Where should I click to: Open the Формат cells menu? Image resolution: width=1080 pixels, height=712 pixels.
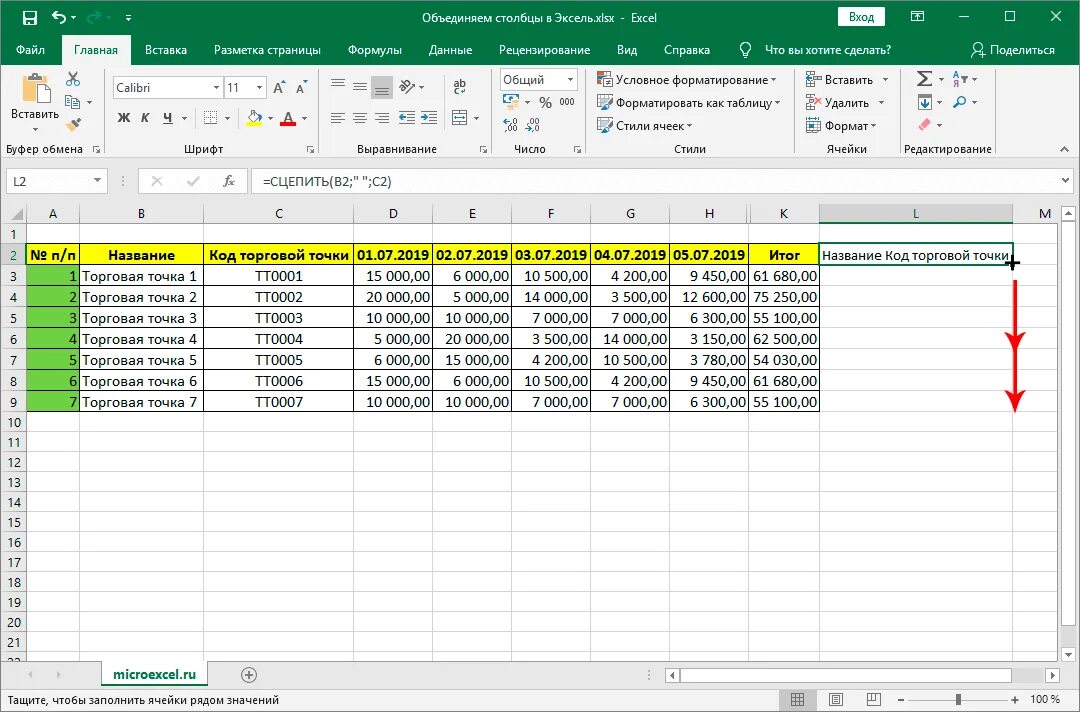pyautogui.click(x=840, y=125)
